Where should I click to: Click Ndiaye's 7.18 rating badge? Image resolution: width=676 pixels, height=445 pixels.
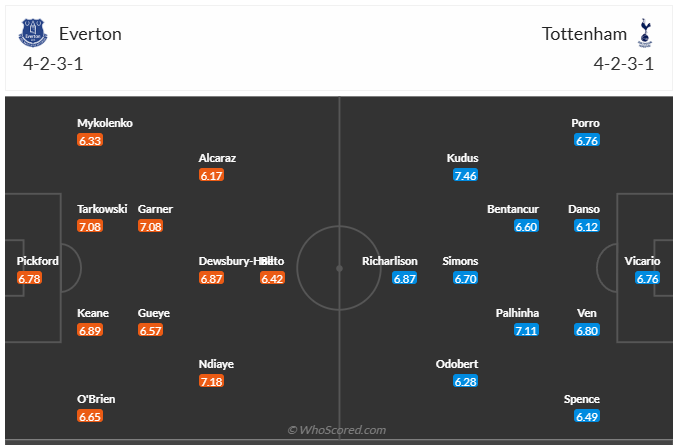coord(211,382)
